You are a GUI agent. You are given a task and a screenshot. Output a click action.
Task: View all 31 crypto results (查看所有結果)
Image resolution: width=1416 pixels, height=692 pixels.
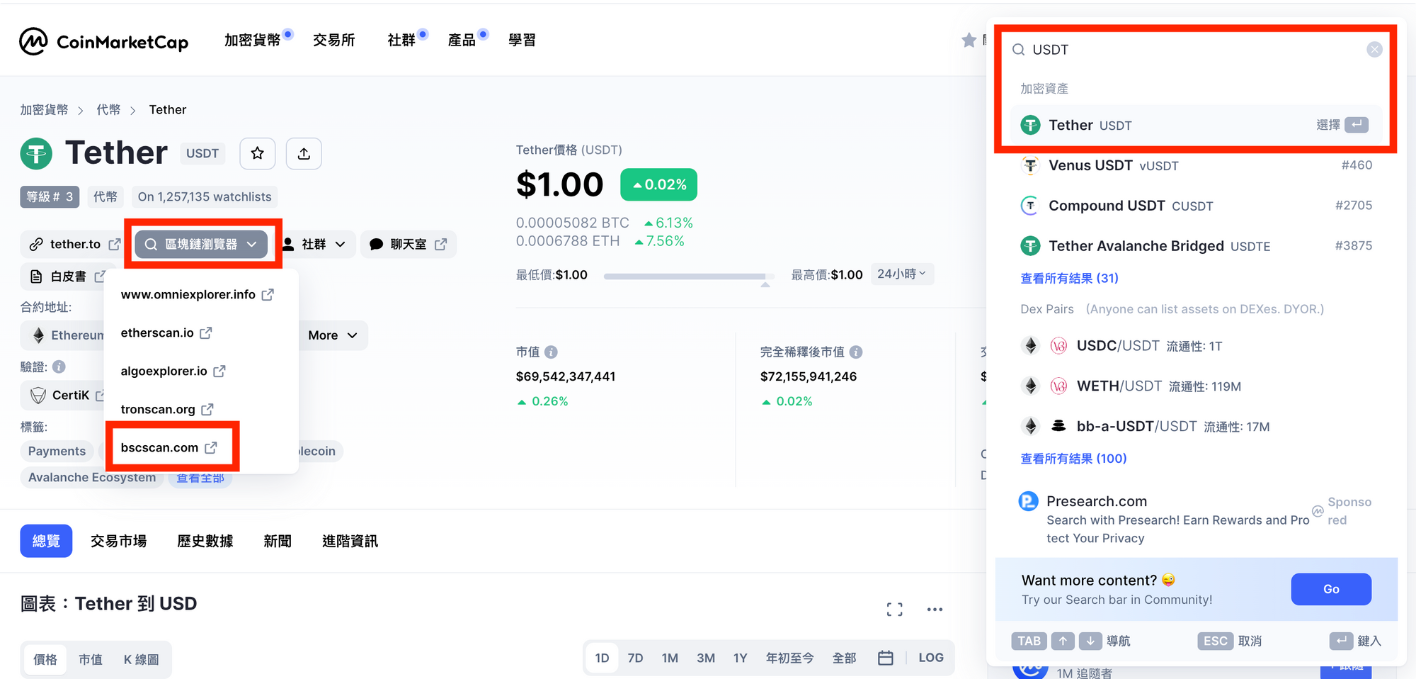(1069, 278)
